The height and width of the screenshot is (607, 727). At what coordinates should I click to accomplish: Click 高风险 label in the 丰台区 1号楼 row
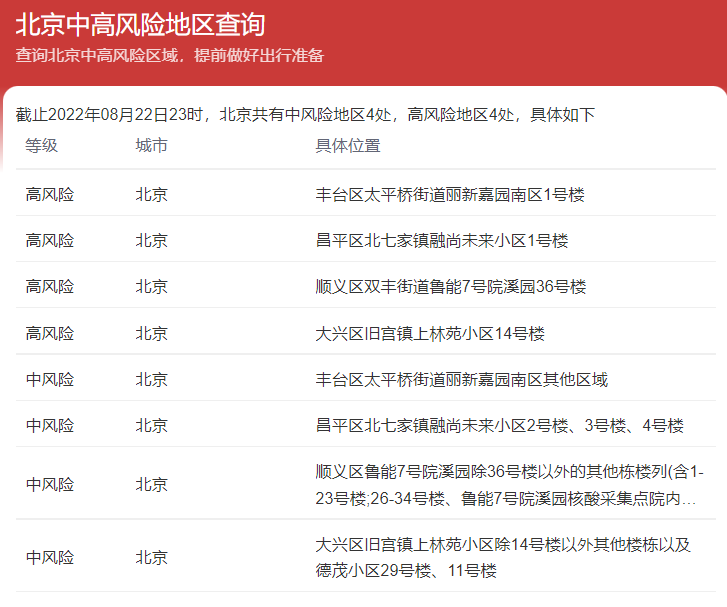click(50, 194)
